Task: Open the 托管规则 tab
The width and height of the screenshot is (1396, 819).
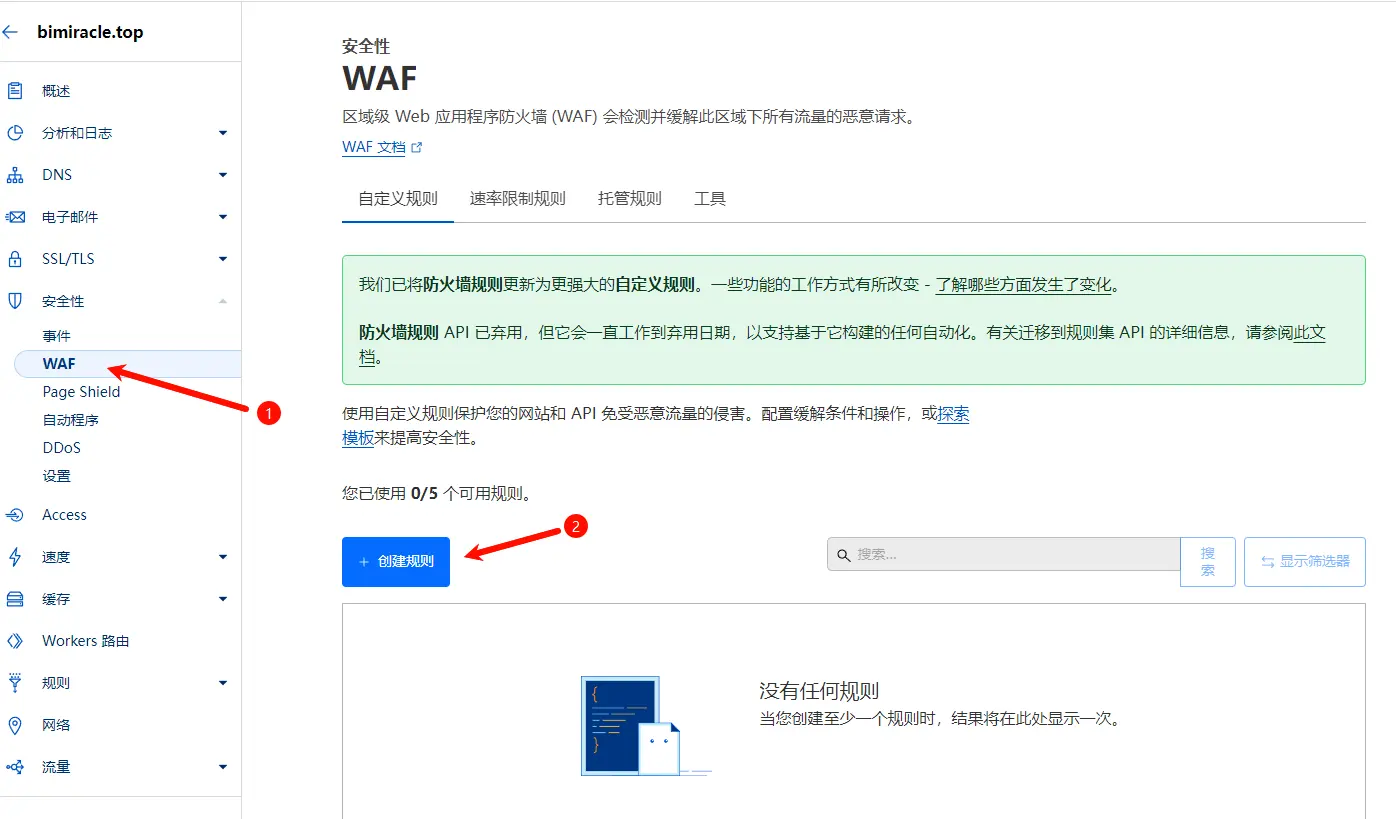Action: 630,199
